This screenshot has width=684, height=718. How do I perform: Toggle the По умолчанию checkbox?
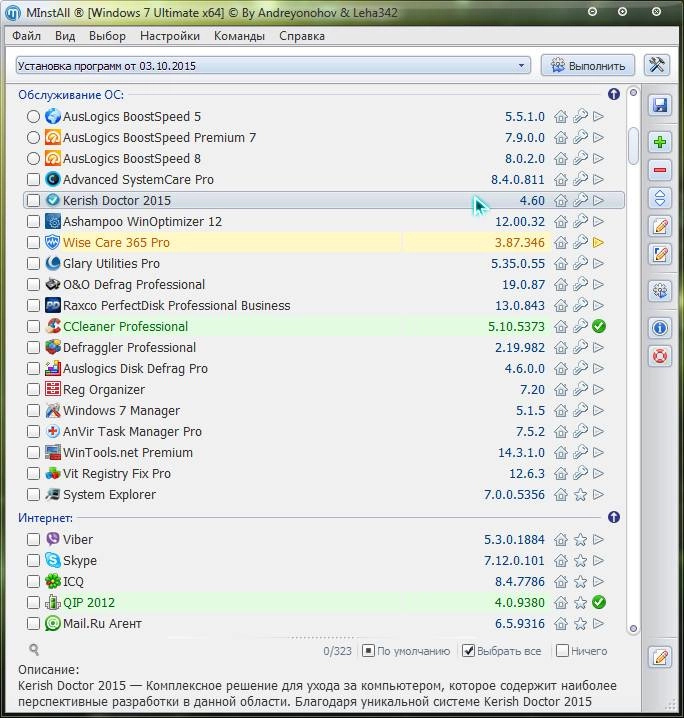pyautogui.click(x=368, y=651)
